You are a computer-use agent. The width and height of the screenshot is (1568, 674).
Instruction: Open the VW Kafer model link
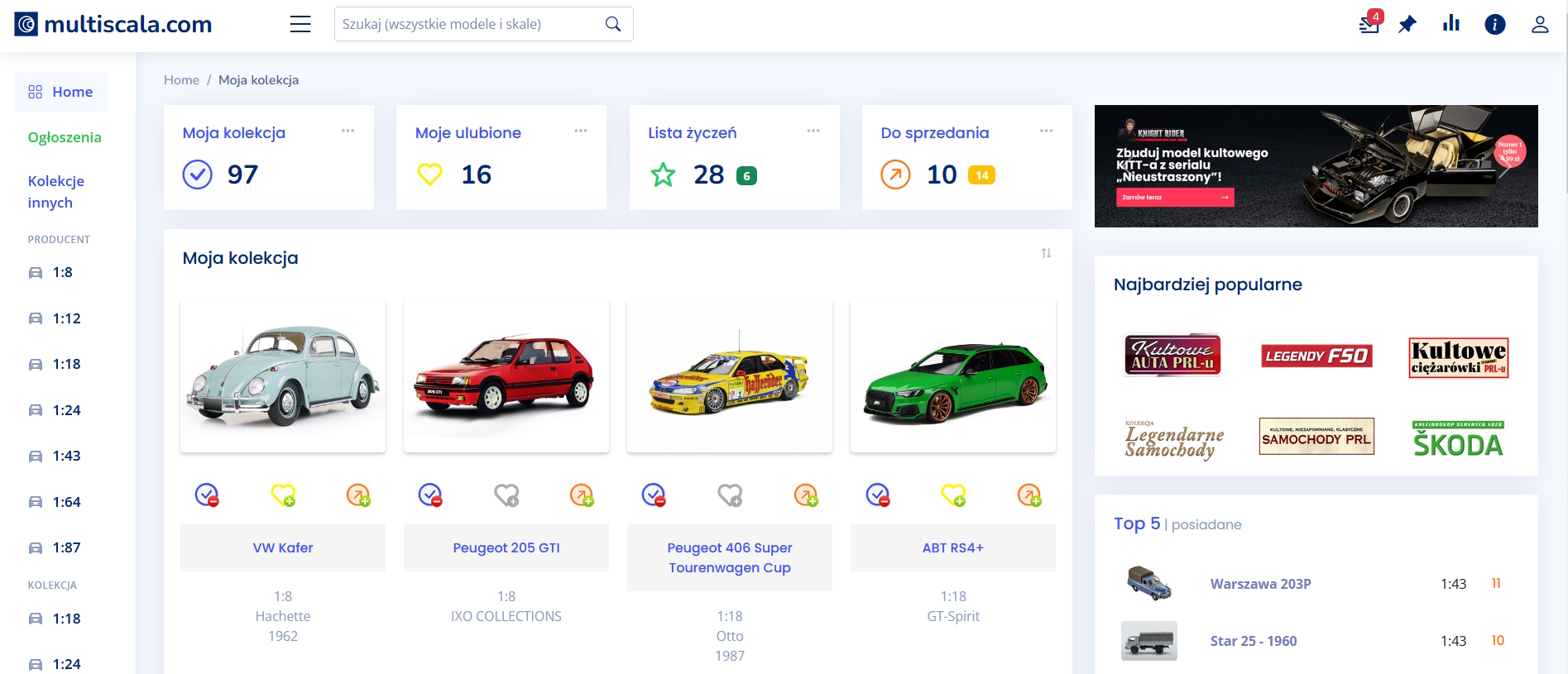(283, 547)
